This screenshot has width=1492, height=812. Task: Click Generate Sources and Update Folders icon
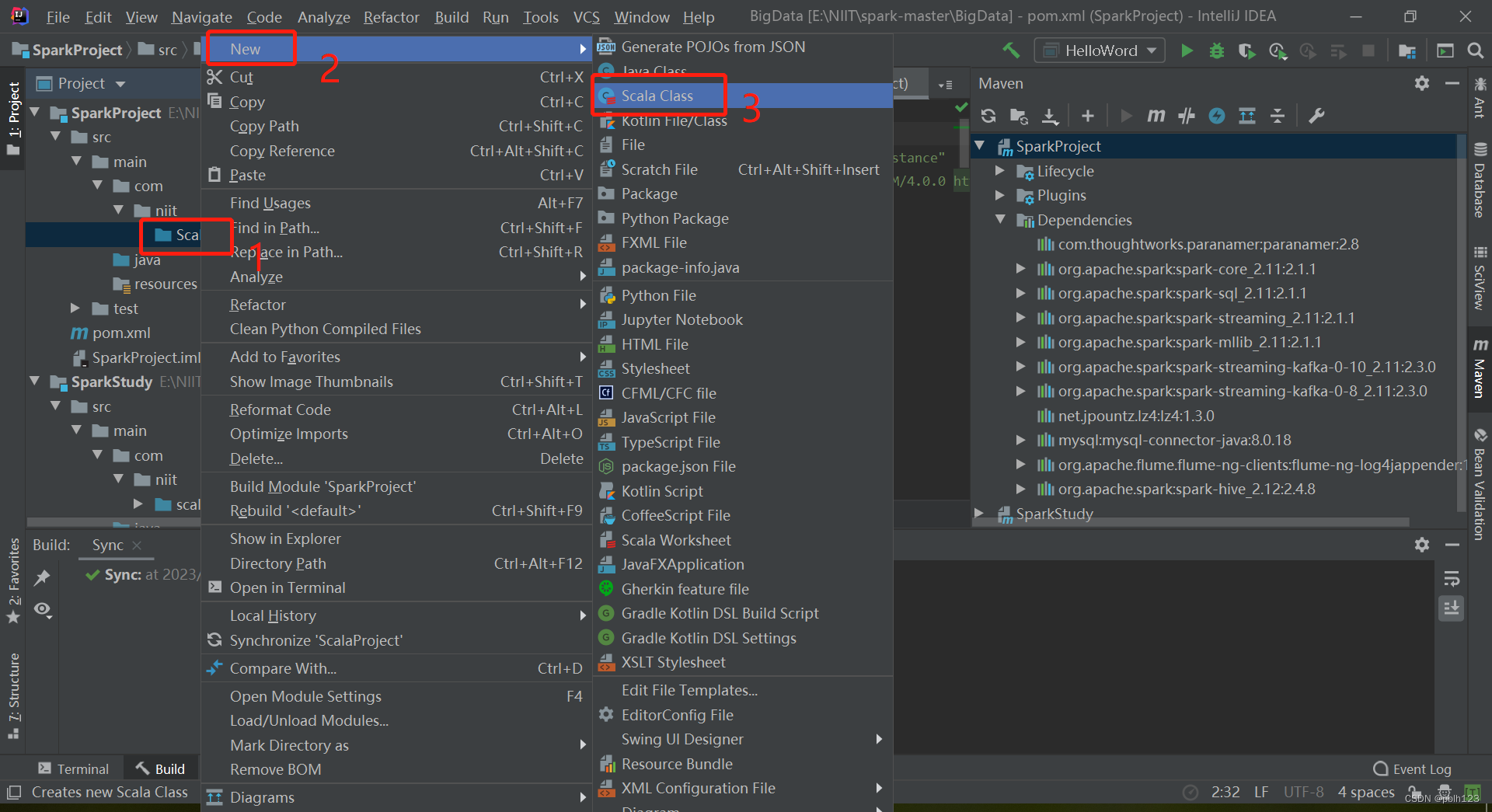[x=1019, y=116]
